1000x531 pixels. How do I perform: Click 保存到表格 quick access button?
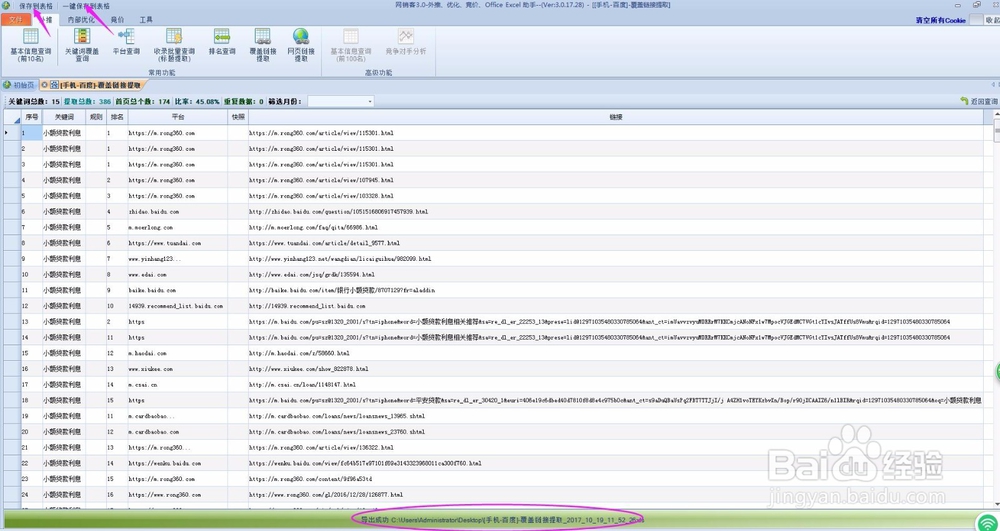click(x=36, y=6)
